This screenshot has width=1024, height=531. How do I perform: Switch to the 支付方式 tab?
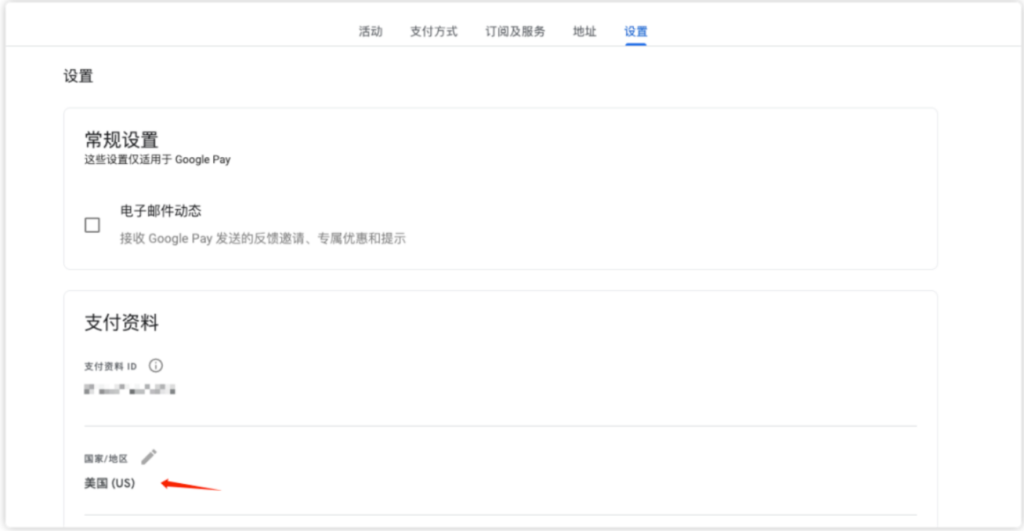[434, 31]
